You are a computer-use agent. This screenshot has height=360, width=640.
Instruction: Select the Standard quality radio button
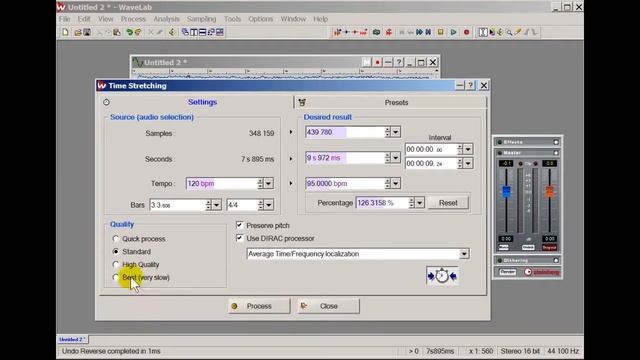116,251
